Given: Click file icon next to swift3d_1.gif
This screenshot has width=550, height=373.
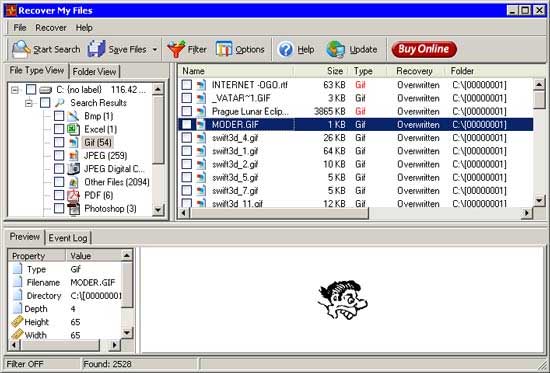Looking at the screenshot, I should pyautogui.click(x=201, y=151).
